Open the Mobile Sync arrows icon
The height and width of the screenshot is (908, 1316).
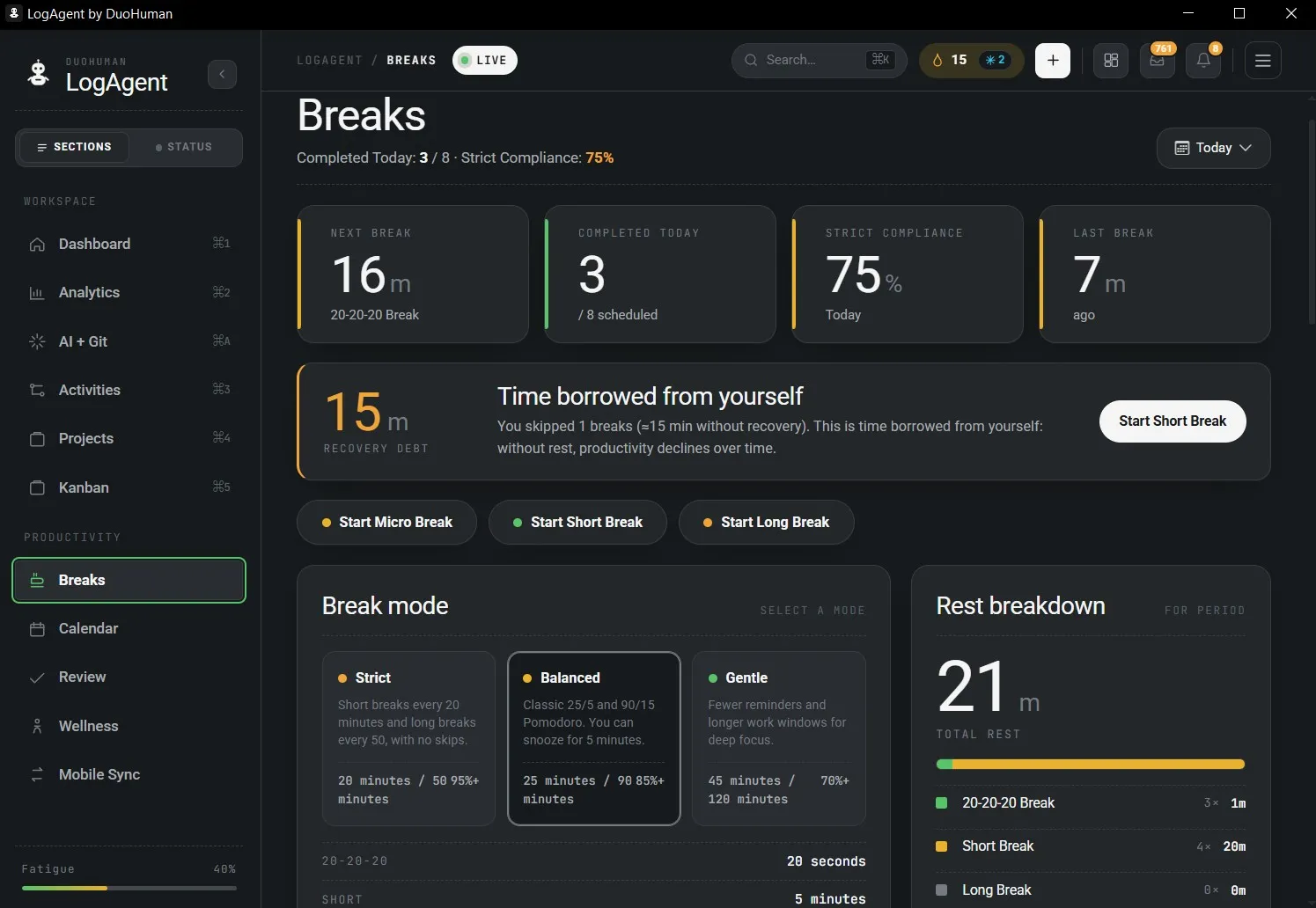37,774
